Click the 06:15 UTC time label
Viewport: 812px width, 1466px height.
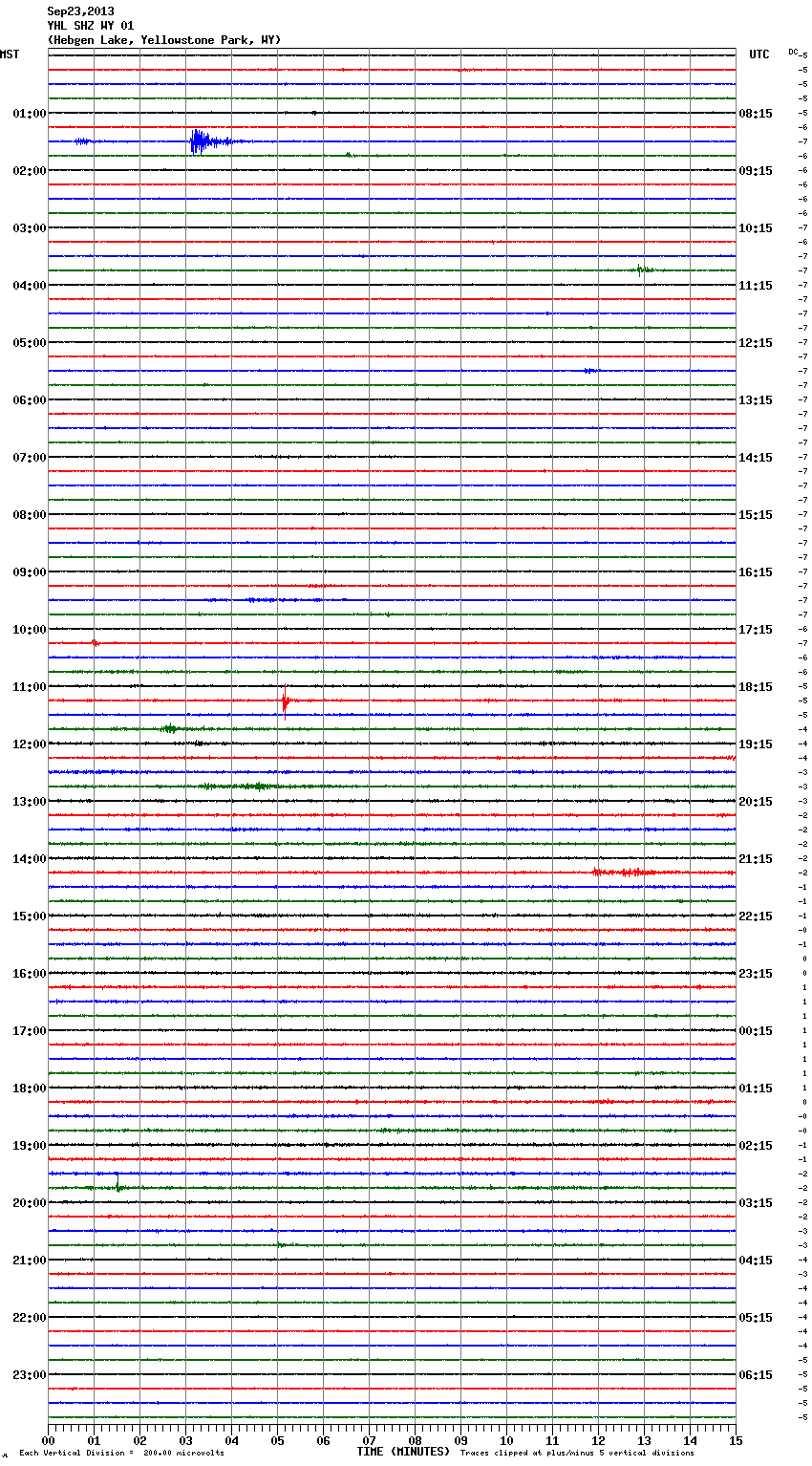[x=756, y=1375]
